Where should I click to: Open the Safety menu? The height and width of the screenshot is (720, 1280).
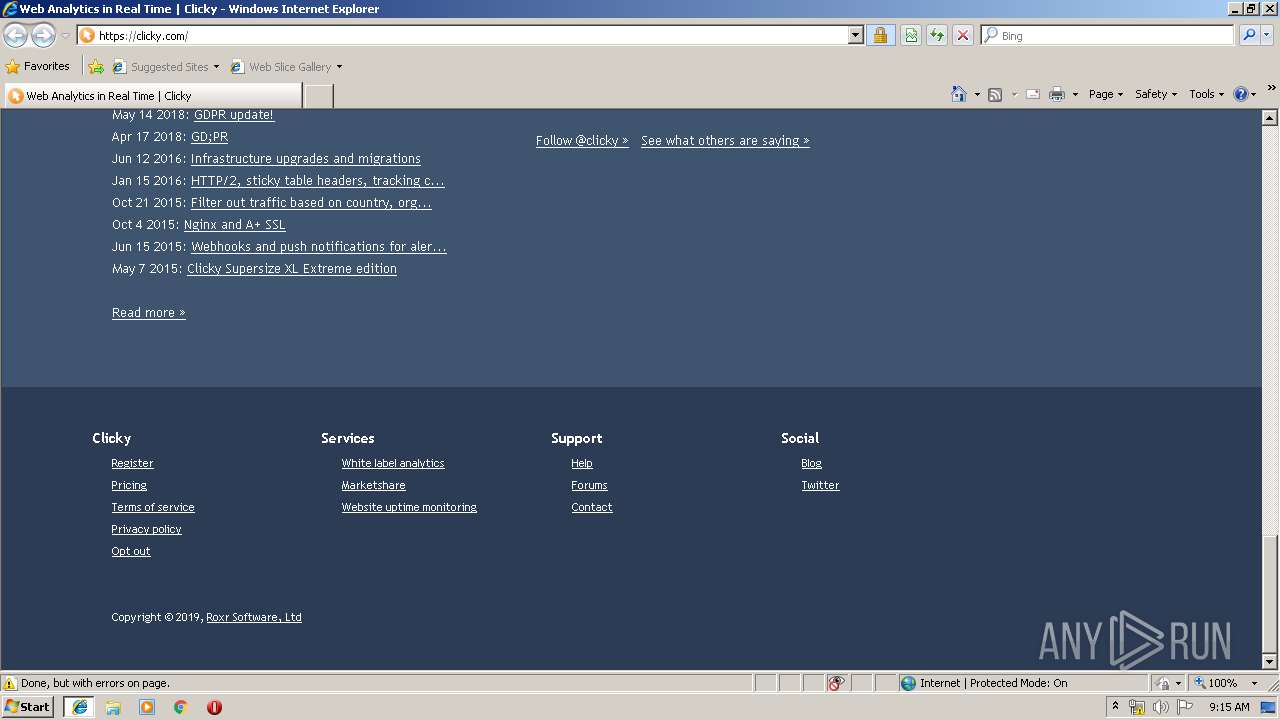tap(1156, 94)
